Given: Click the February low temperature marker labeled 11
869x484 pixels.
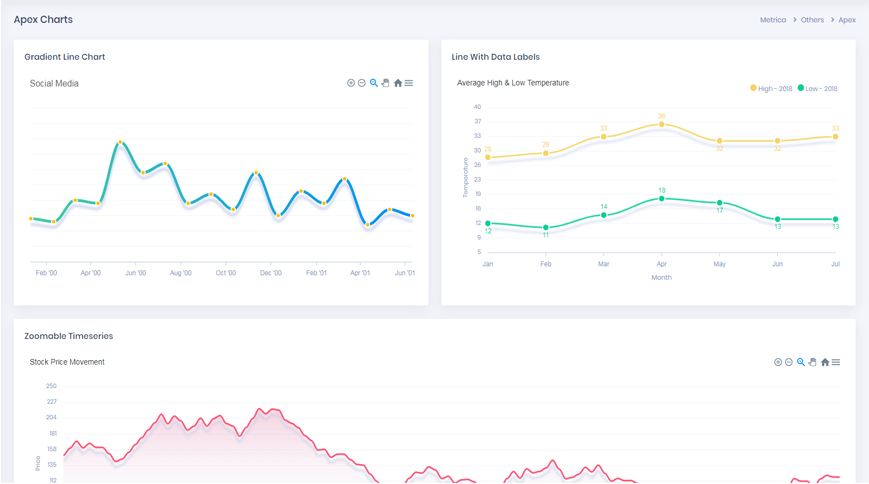Looking at the screenshot, I should tap(546, 228).
